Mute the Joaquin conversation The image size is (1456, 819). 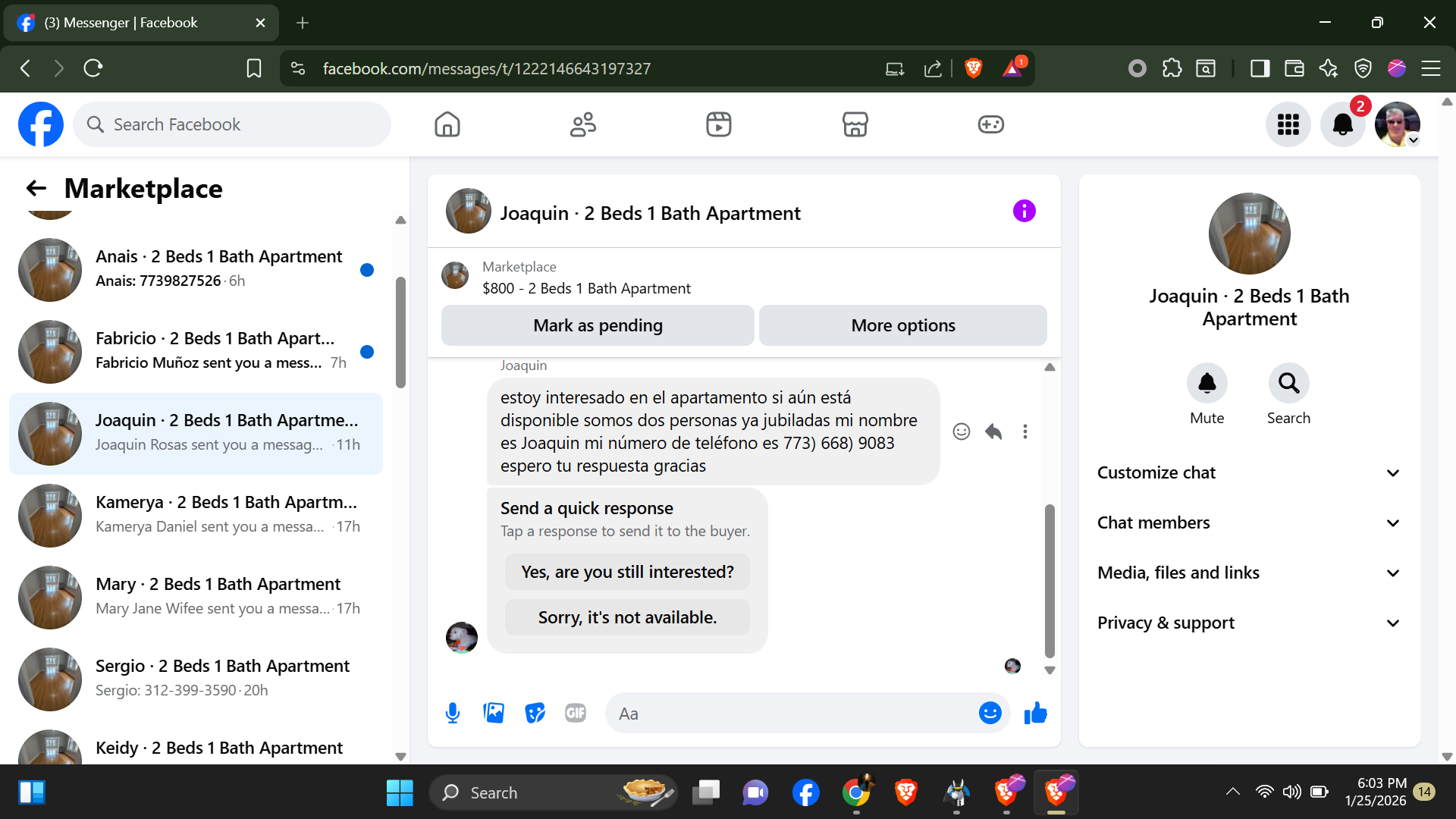(x=1207, y=384)
